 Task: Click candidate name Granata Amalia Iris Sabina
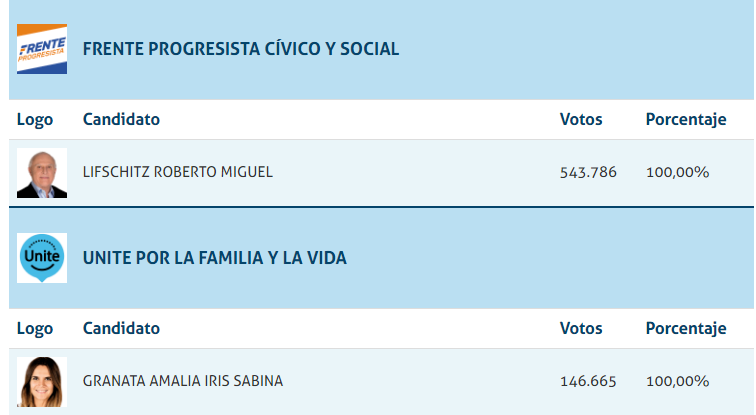click(x=182, y=381)
